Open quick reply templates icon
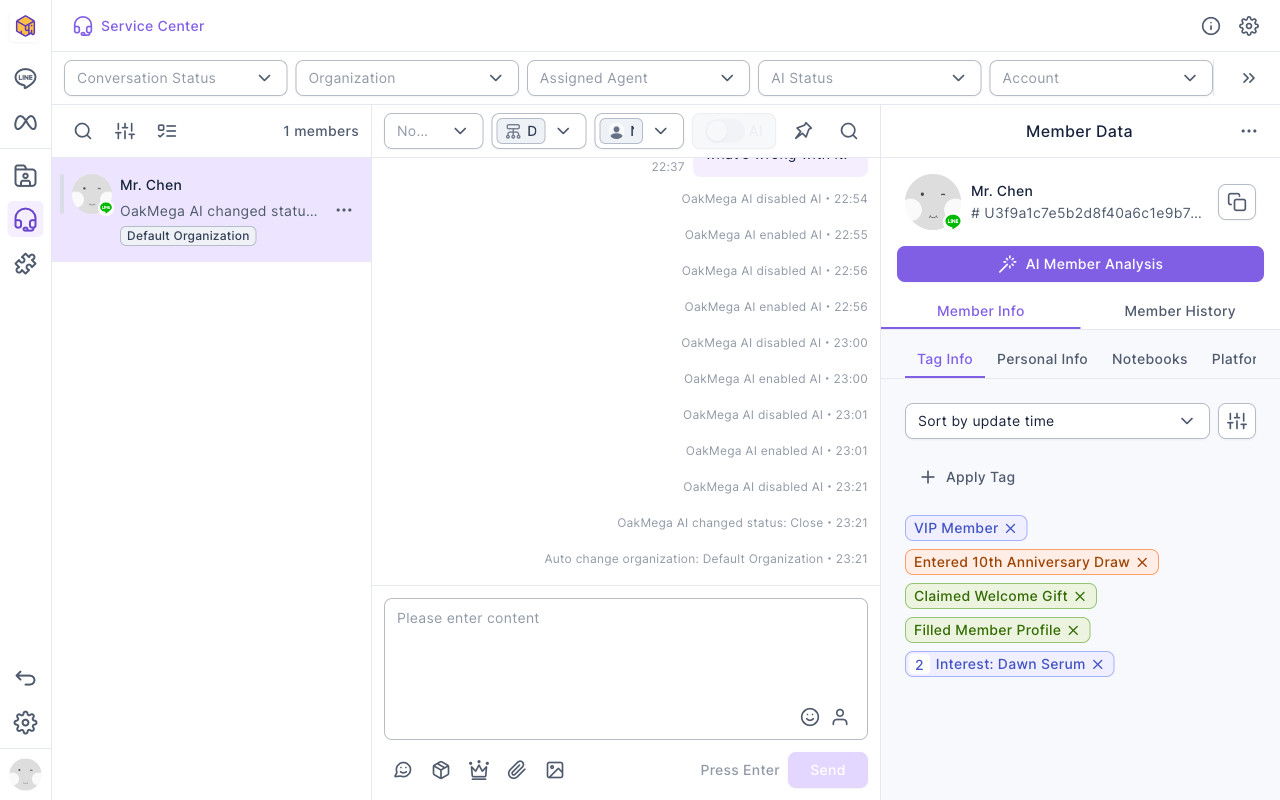Image resolution: width=1280 pixels, height=800 pixels. [x=403, y=770]
